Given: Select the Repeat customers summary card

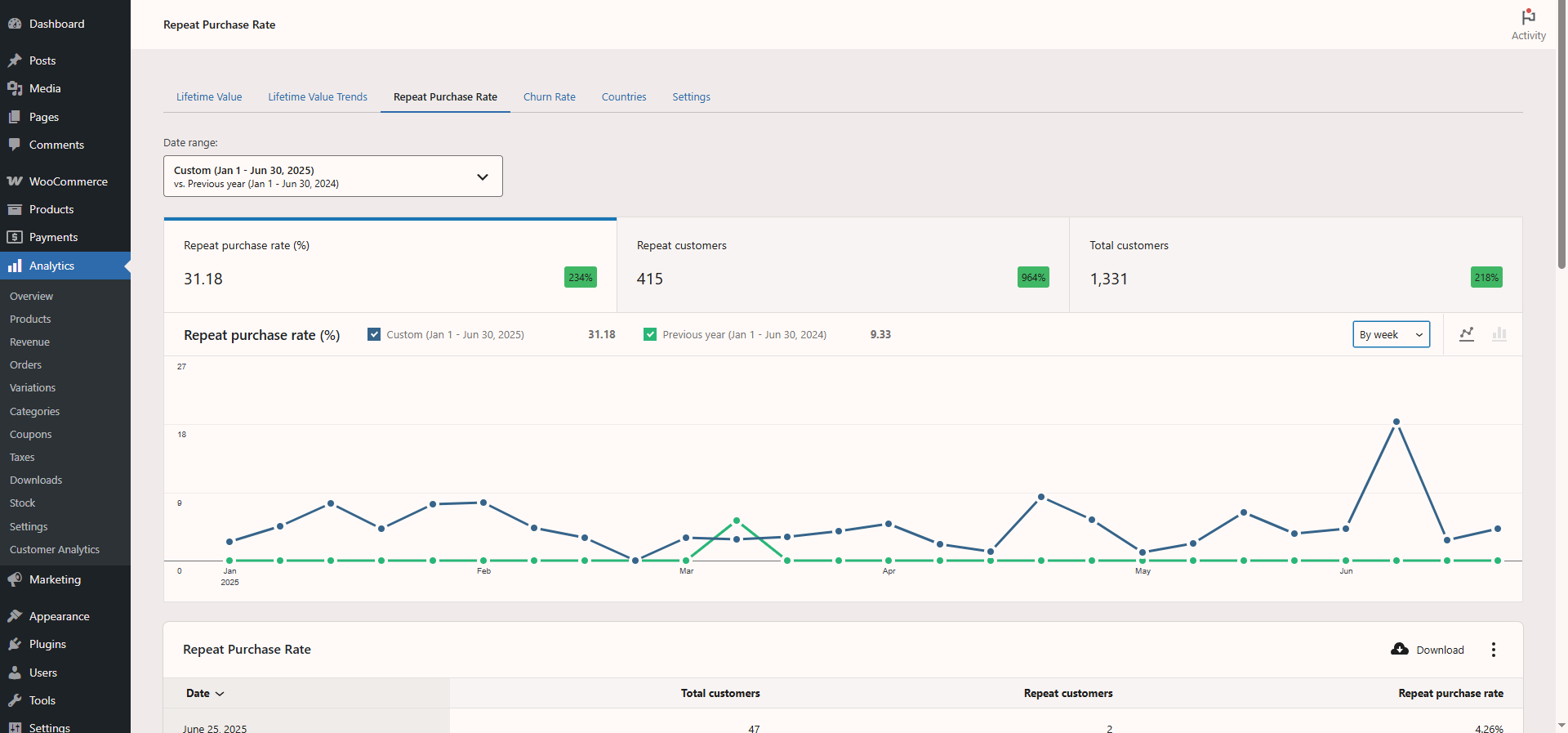Looking at the screenshot, I should [x=843, y=265].
